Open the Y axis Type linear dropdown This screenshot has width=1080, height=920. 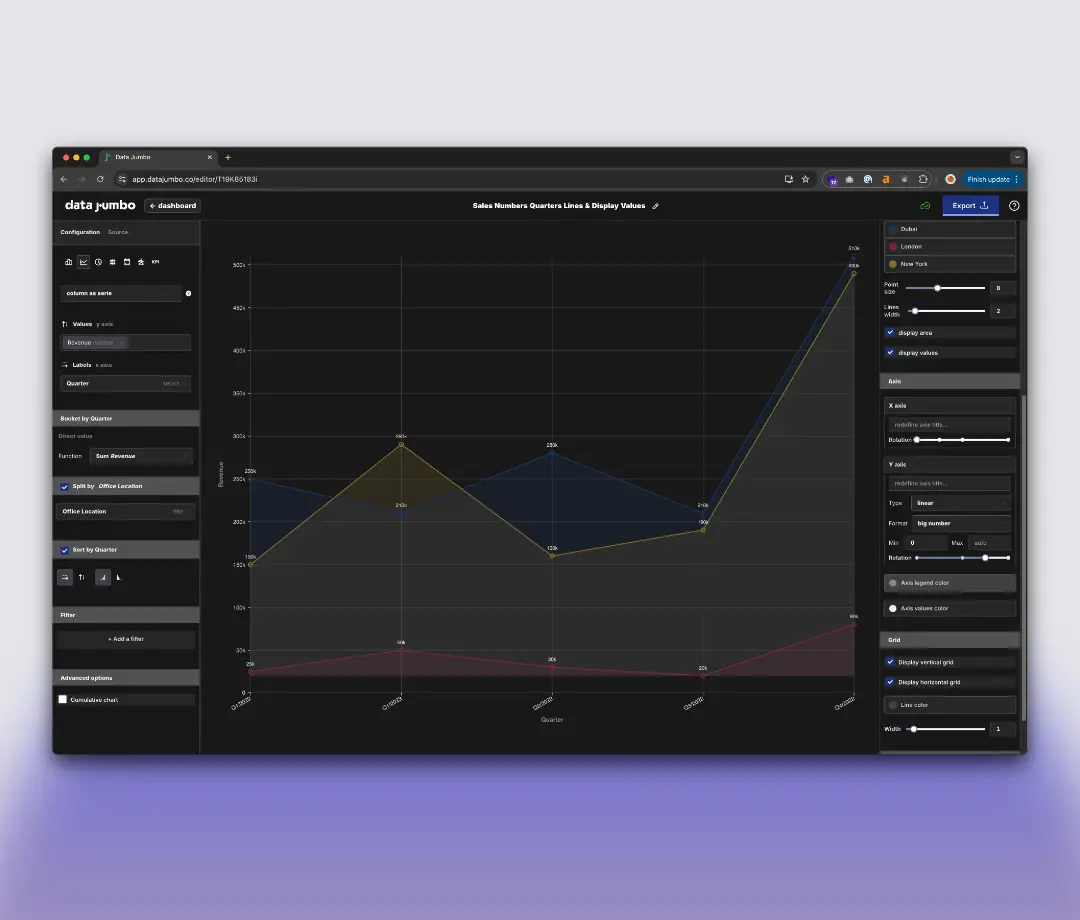coord(960,503)
